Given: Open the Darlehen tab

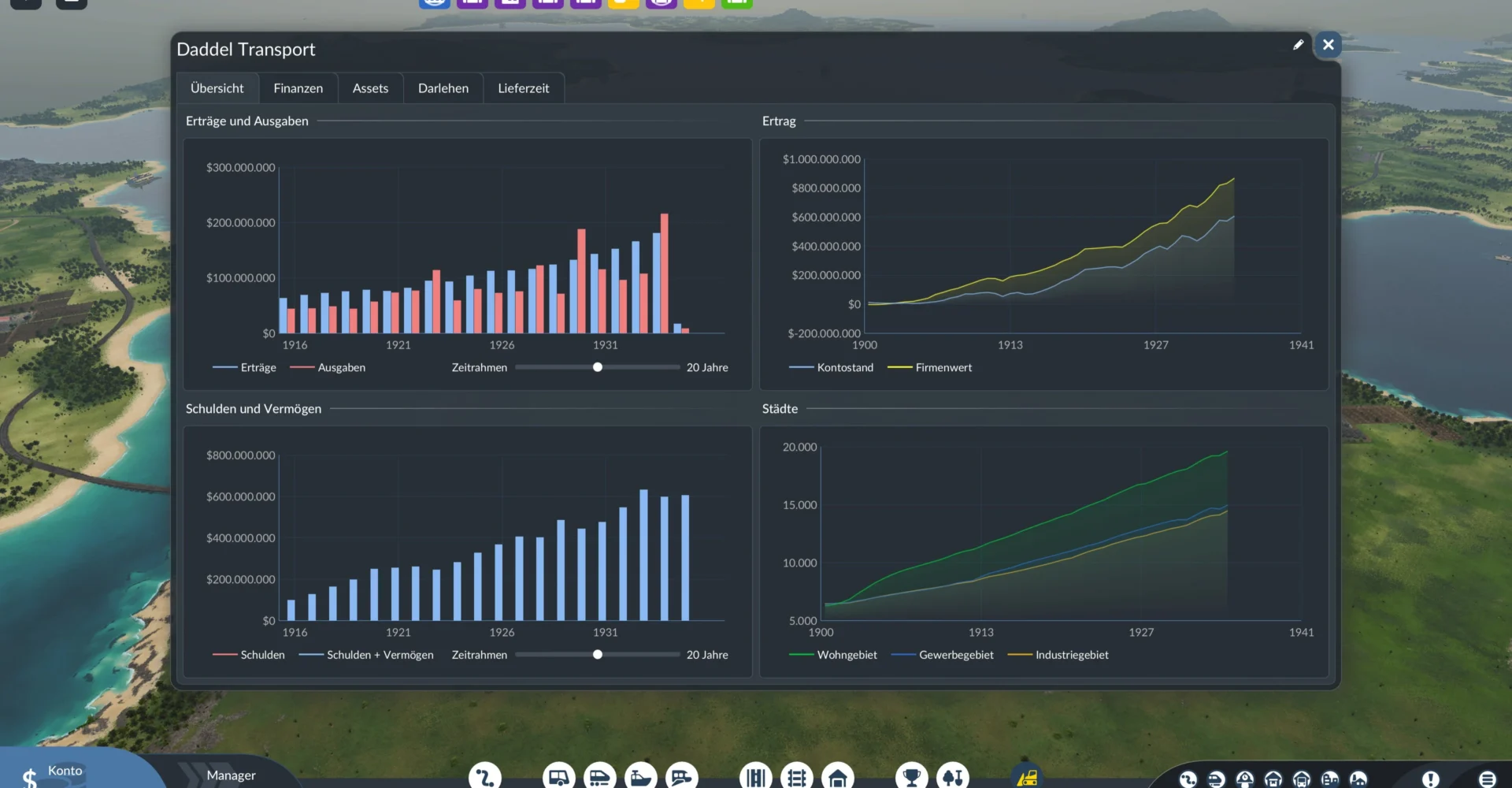Looking at the screenshot, I should [x=443, y=88].
